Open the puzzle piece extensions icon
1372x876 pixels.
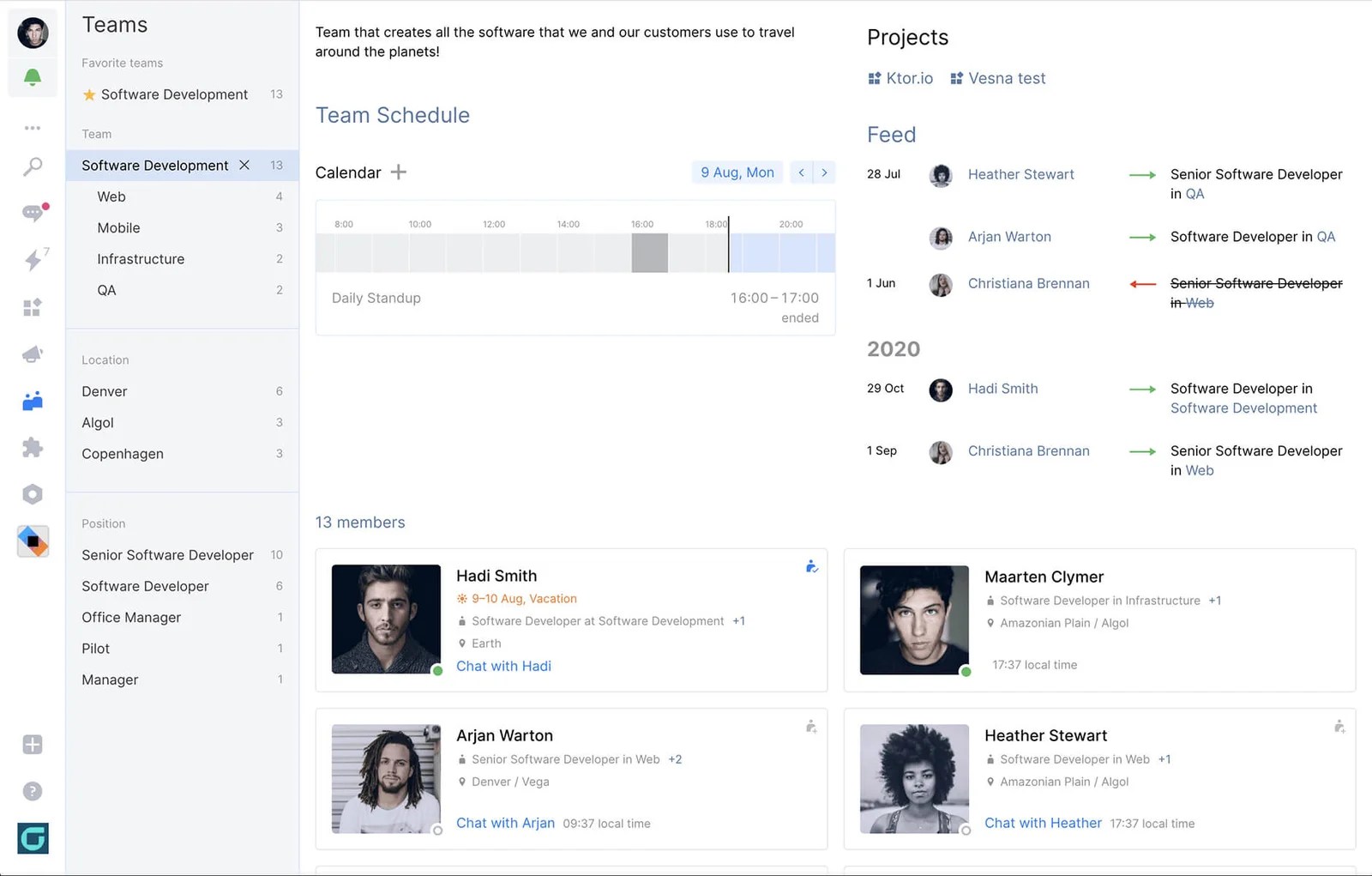33,447
